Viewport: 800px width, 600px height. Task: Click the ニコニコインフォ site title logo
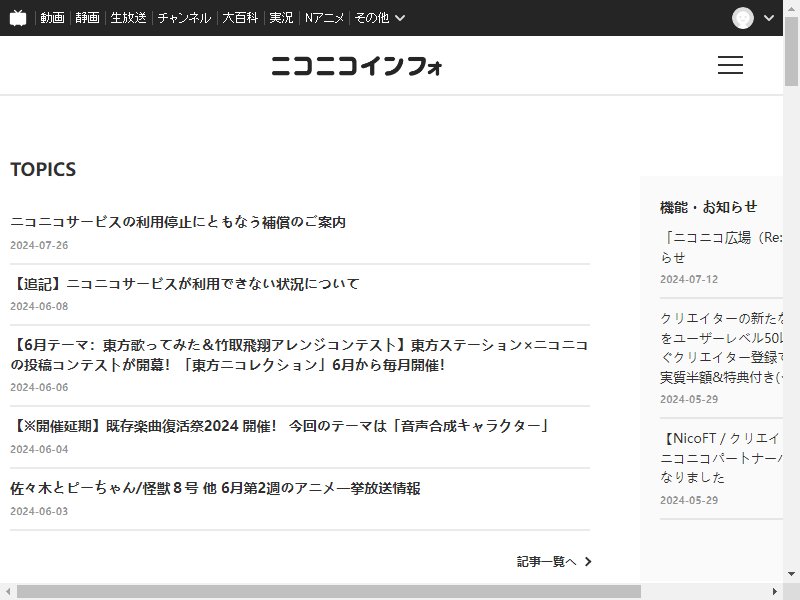pyautogui.click(x=357, y=66)
